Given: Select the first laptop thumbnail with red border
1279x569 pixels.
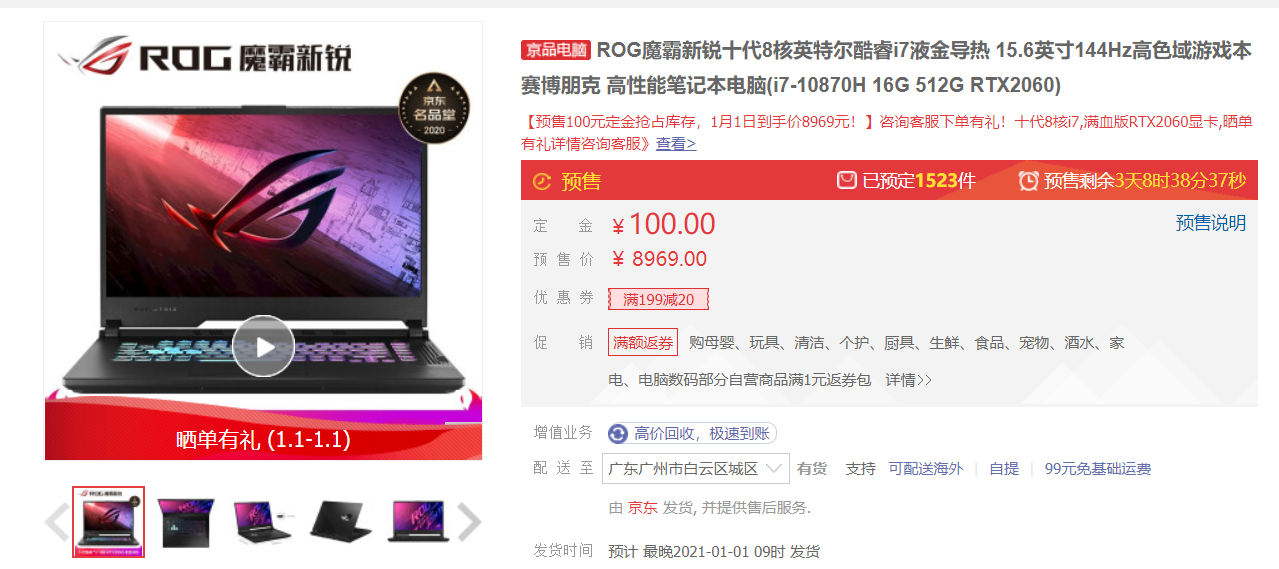Looking at the screenshot, I should [109, 522].
